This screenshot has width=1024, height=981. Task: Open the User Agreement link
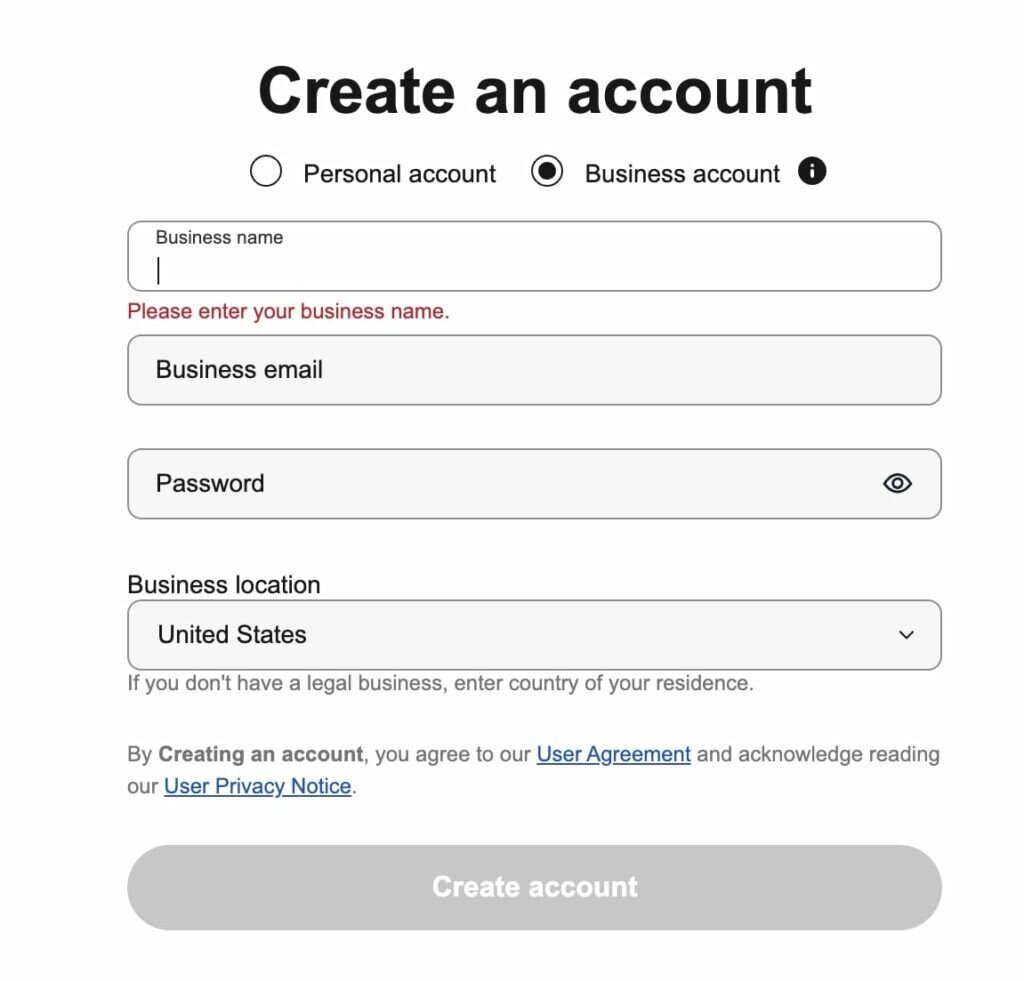[x=613, y=753]
